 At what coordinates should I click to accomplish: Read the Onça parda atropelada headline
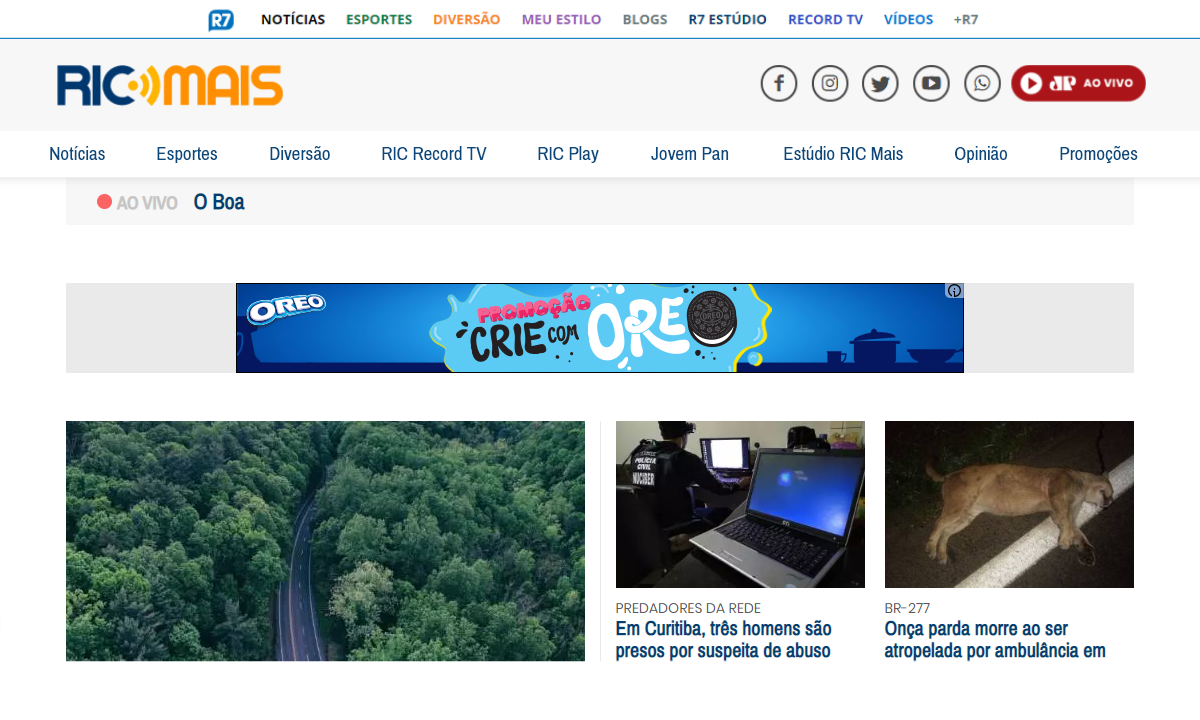(995, 640)
